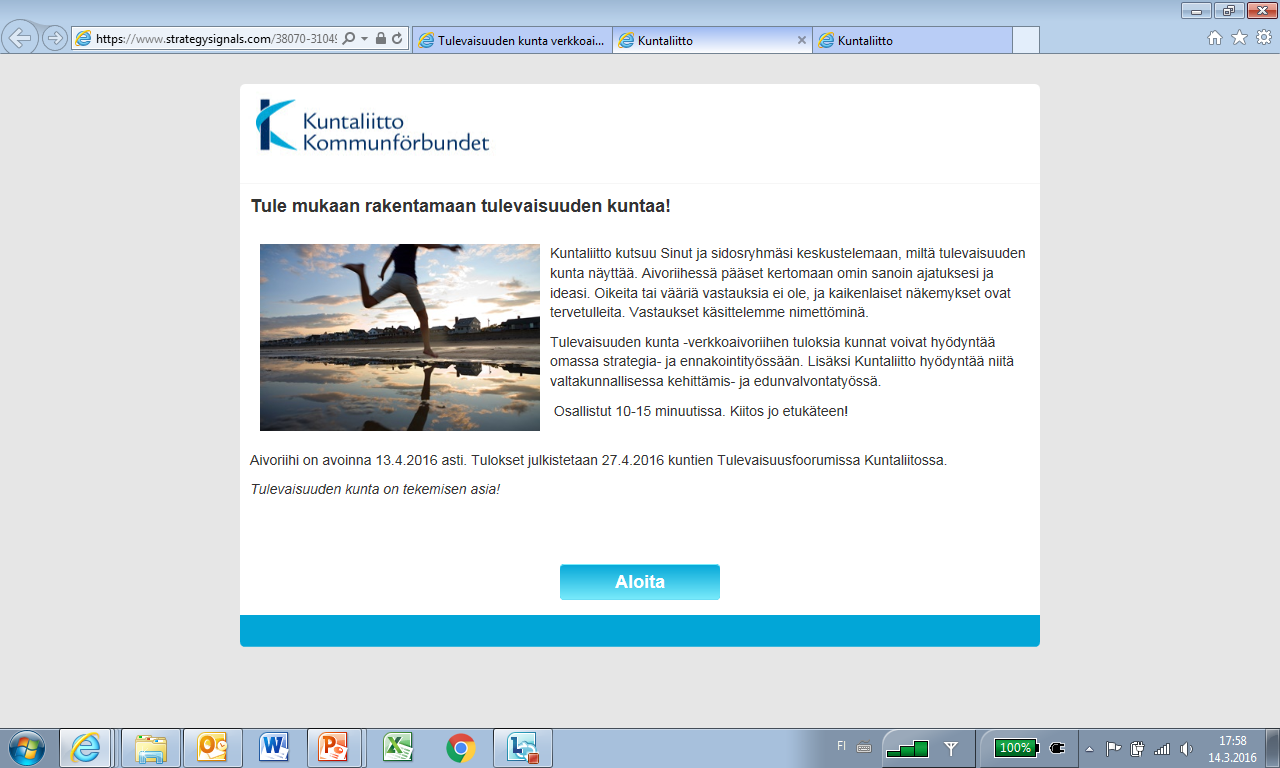Click the on-screen keyboard icon in taskbar

pos(865,748)
